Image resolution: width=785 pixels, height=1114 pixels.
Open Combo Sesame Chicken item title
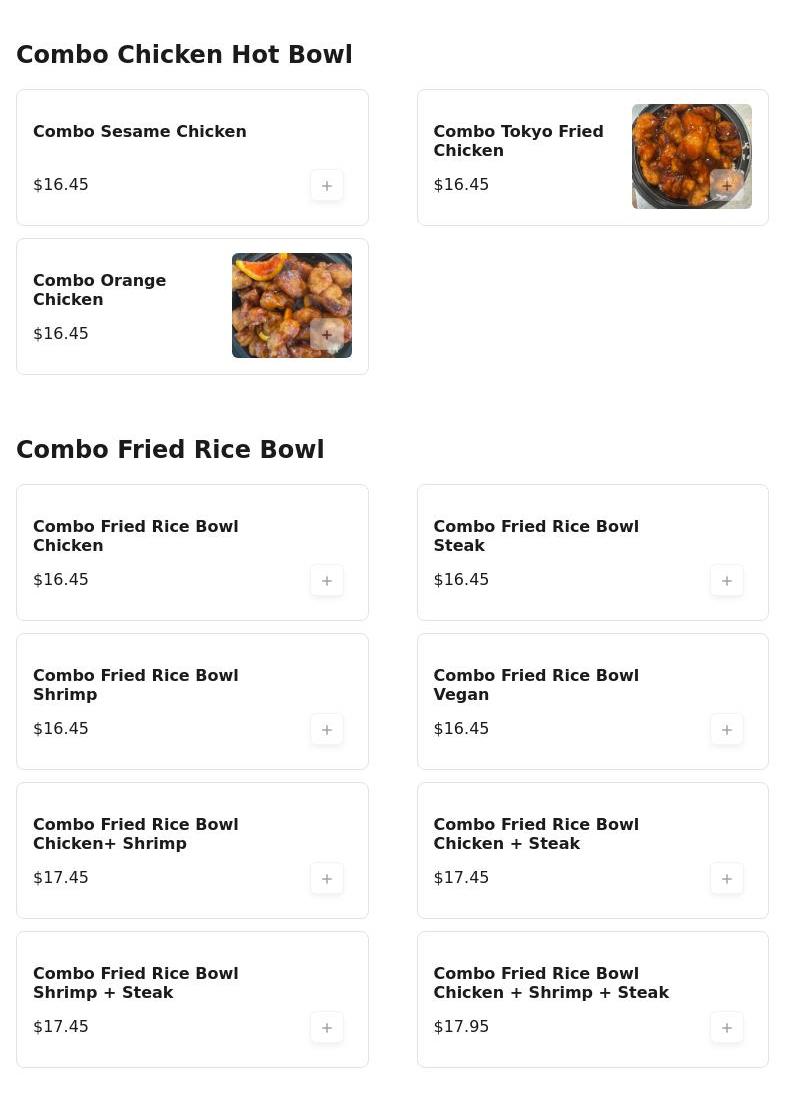pos(140,132)
